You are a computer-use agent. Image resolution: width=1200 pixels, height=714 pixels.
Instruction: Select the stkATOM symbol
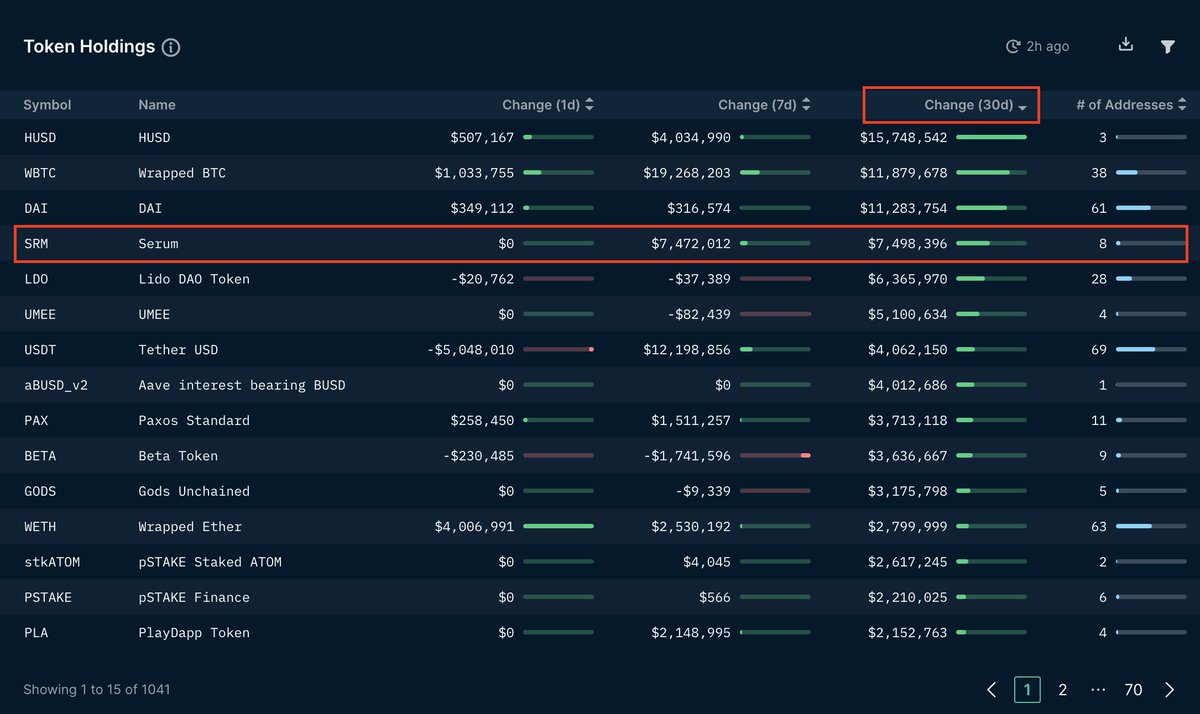click(52, 562)
